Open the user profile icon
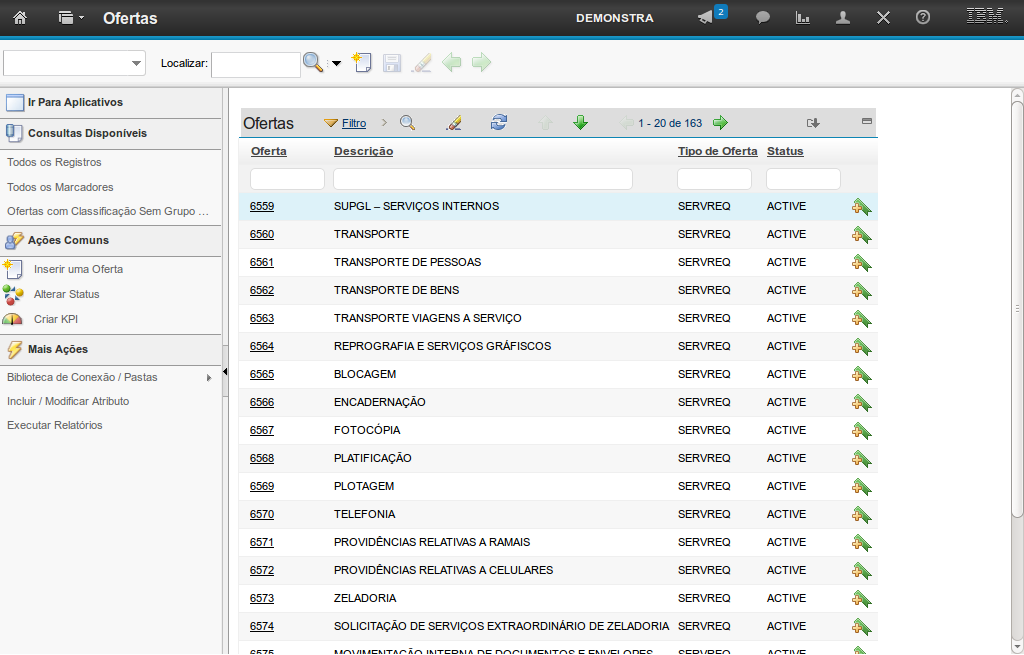Screen dimensions: 1024x655 843,18
